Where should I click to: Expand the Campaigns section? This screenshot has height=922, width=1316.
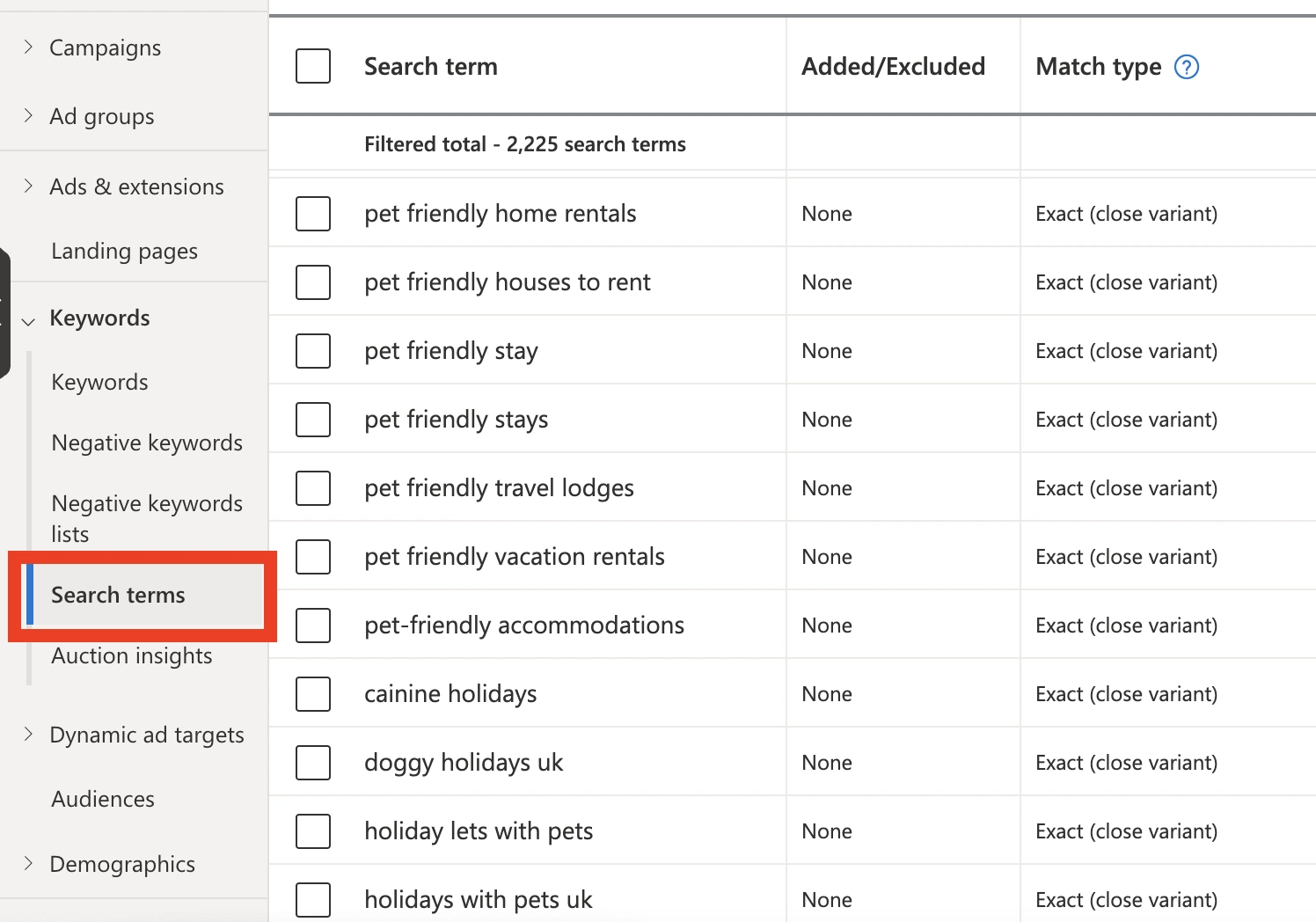click(28, 48)
